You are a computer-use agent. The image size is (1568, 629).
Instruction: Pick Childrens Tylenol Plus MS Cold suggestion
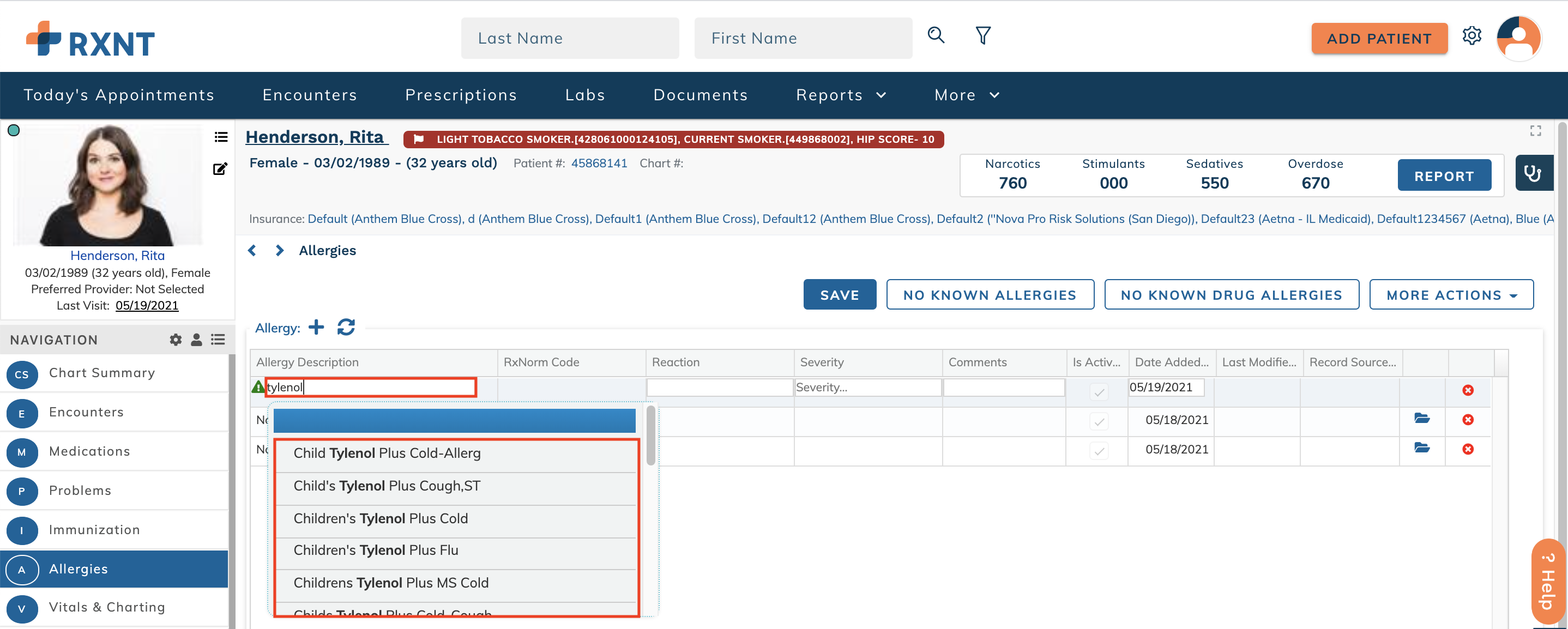tap(455, 583)
